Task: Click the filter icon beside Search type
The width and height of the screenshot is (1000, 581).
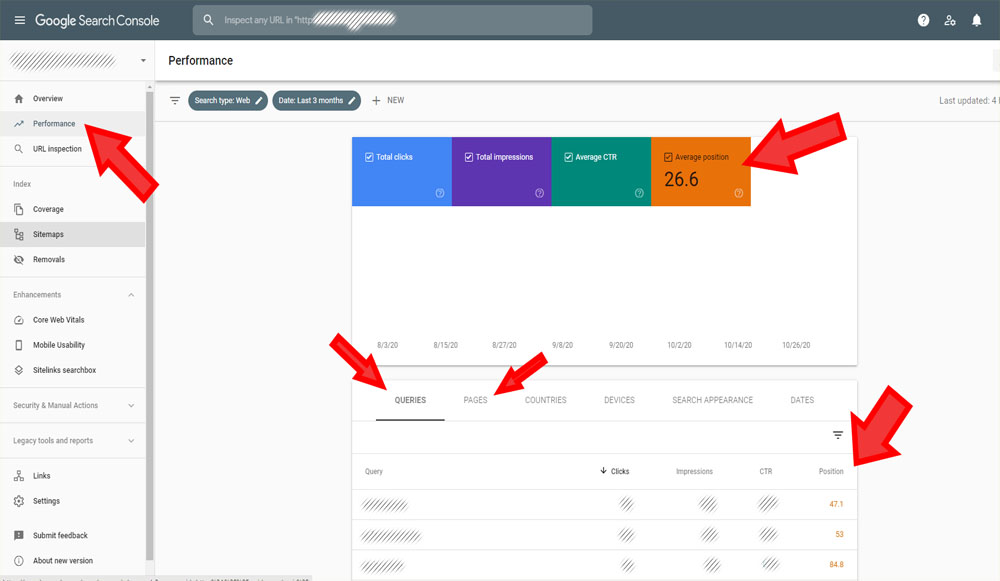Action: pyautogui.click(x=175, y=101)
